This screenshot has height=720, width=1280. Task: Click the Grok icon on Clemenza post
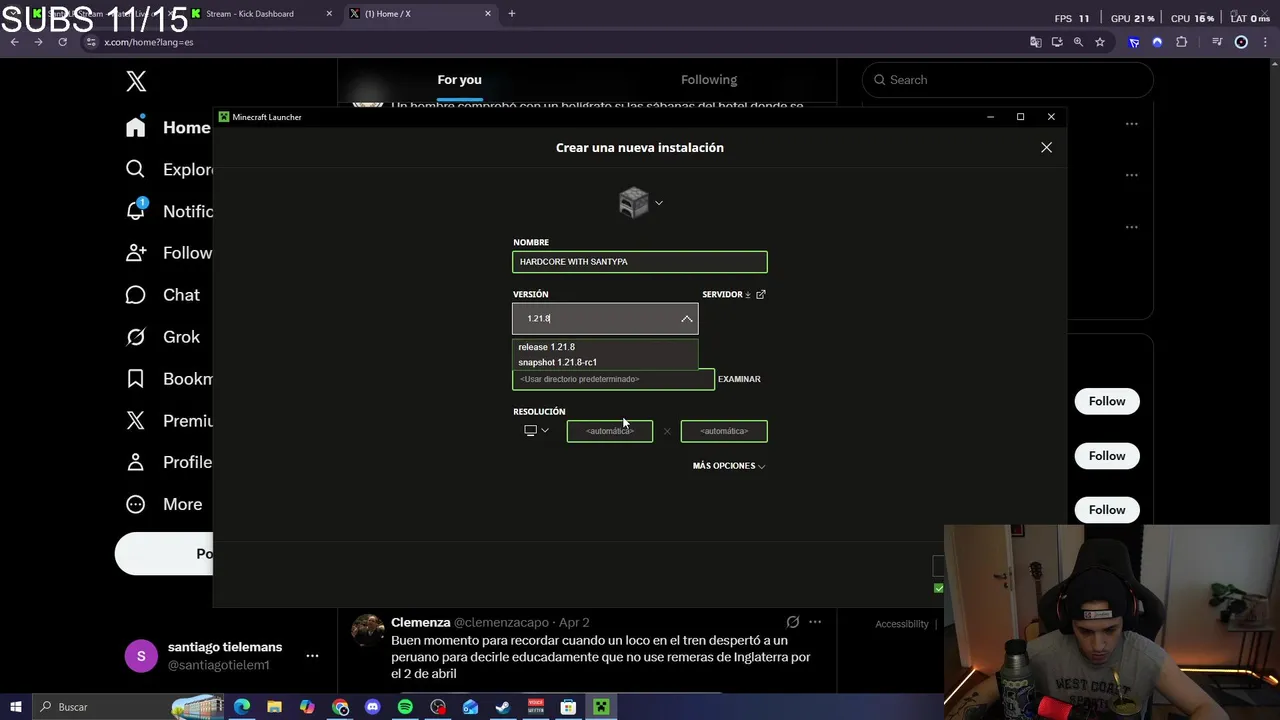pos(792,622)
